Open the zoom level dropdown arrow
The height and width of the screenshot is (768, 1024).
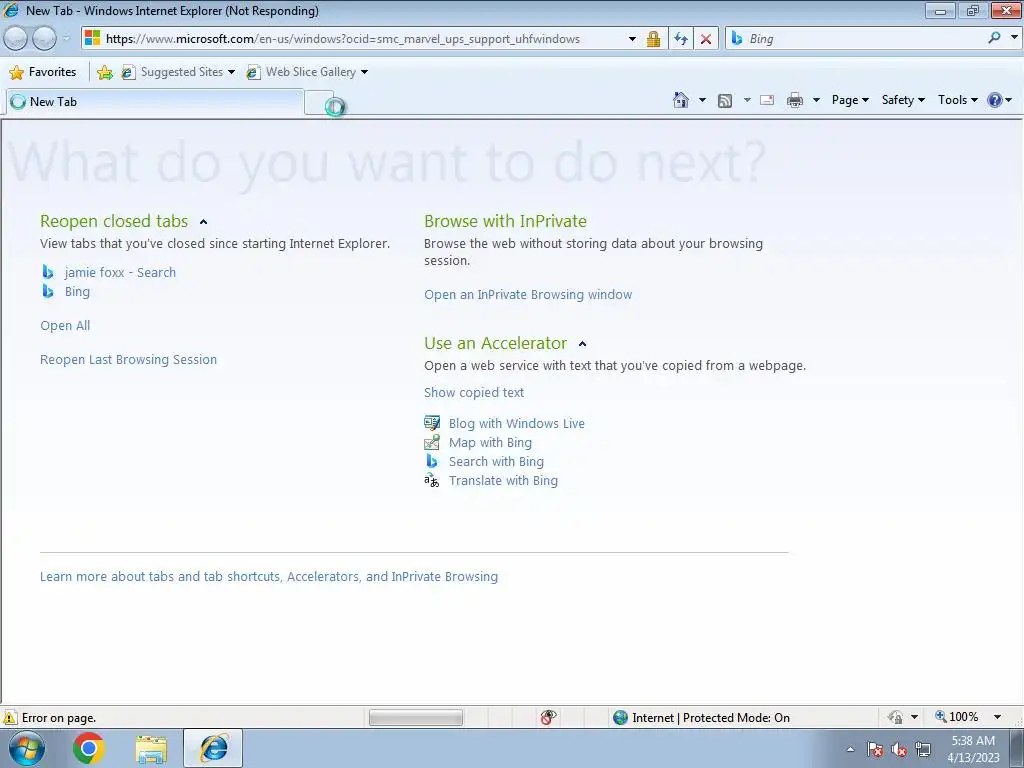click(997, 717)
